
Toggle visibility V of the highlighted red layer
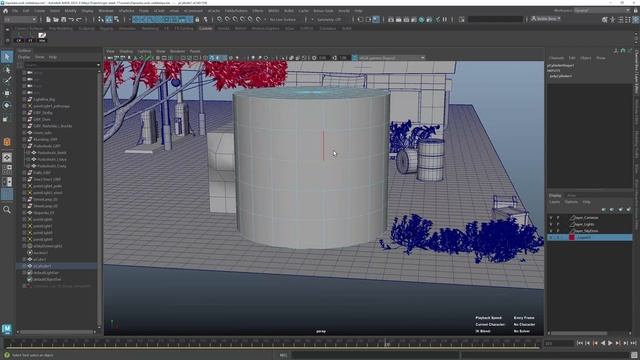551,238
